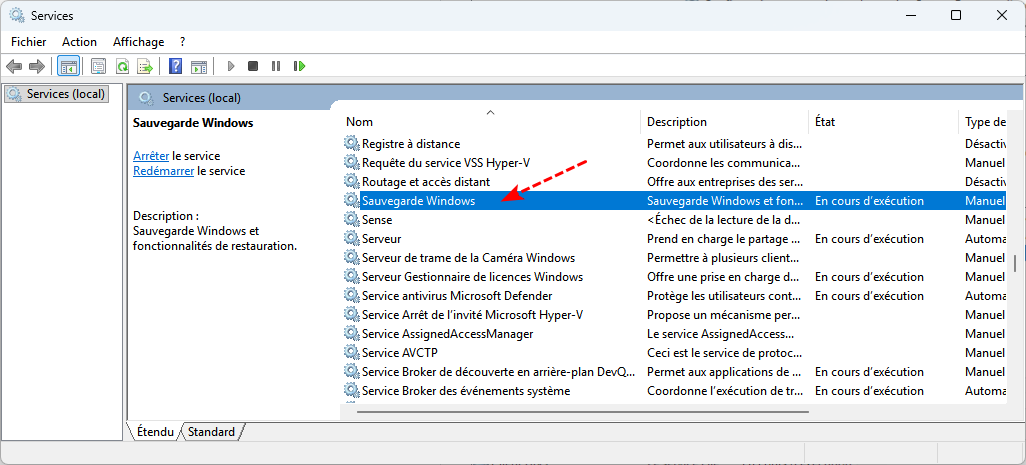This screenshot has height=465, width=1026.
Task: Select the Sense service name
Action: [377, 220]
